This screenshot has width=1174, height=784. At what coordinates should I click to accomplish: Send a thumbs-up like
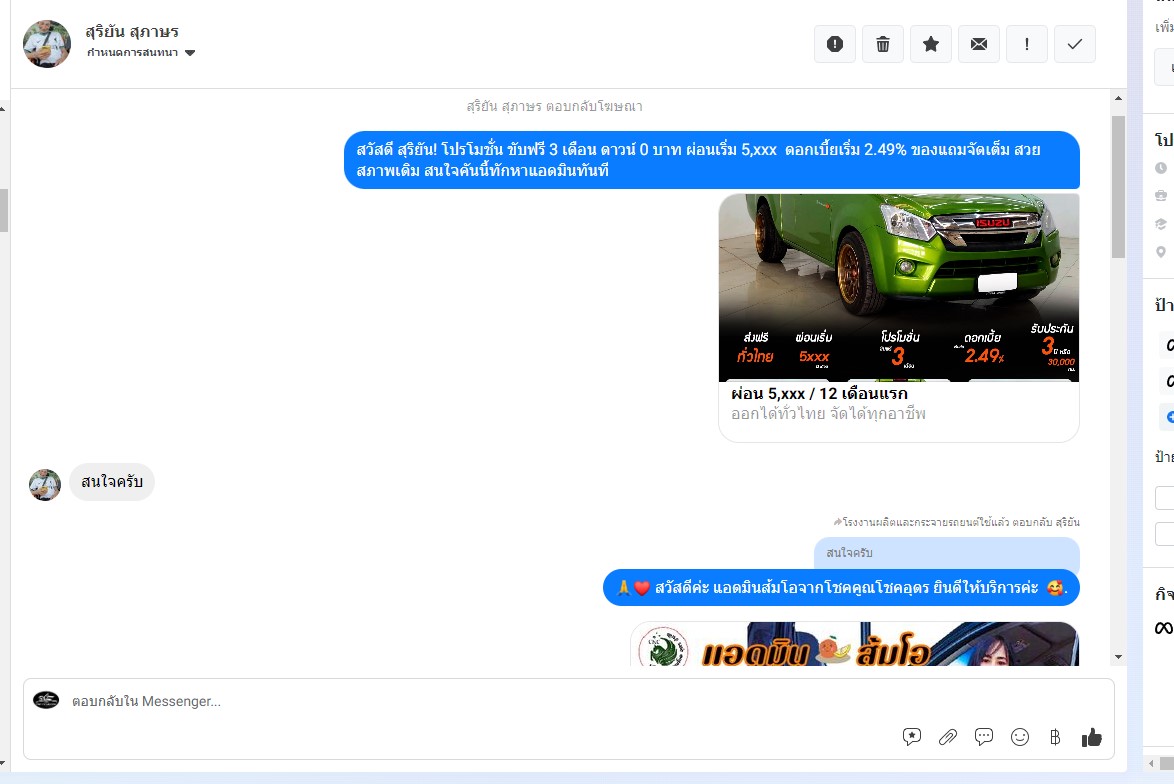tap(1092, 738)
